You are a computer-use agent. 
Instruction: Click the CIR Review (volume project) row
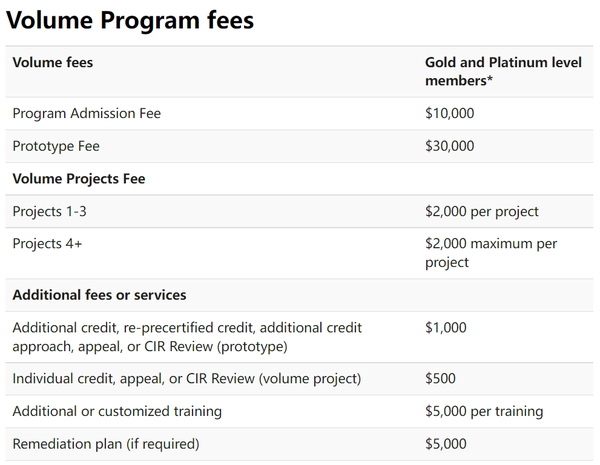pyautogui.click(x=186, y=378)
